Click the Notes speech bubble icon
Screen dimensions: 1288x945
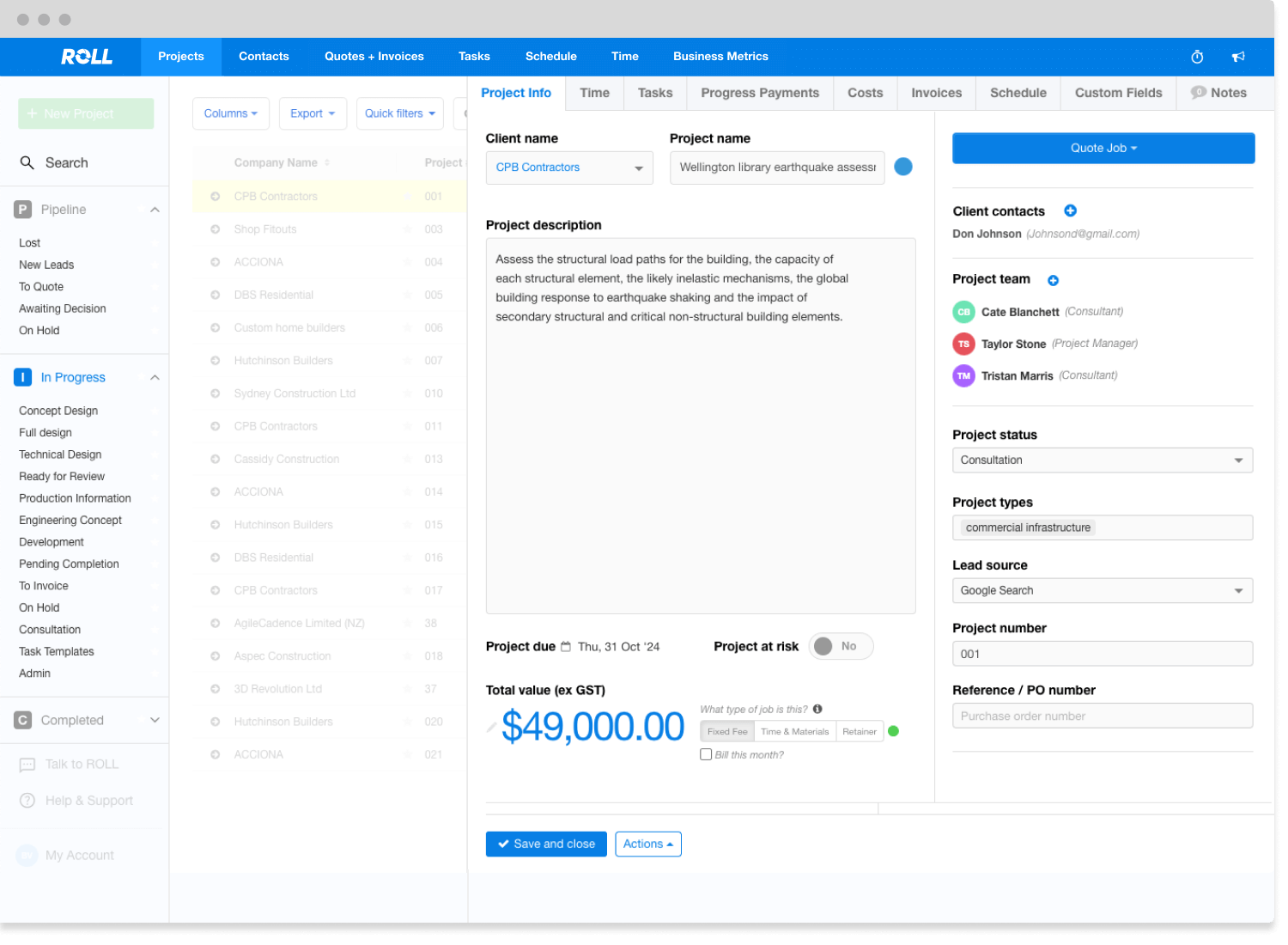pyautogui.click(x=1198, y=93)
